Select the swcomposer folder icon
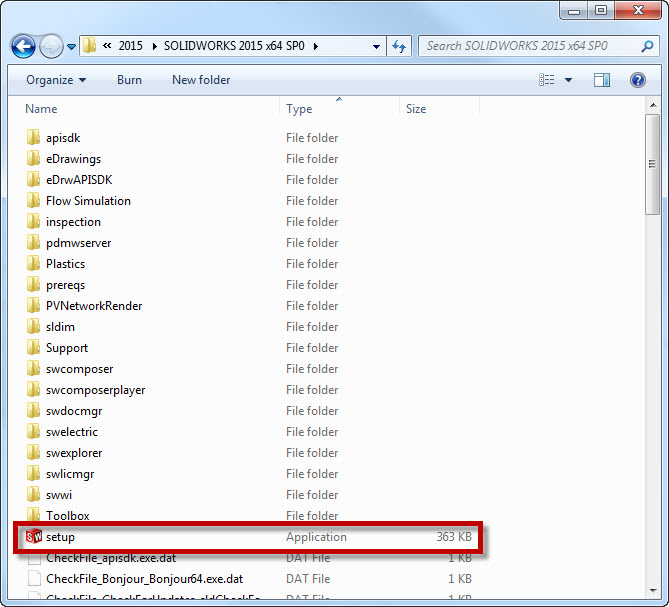Viewport: 669px width, 607px height. pyautogui.click(x=33, y=368)
